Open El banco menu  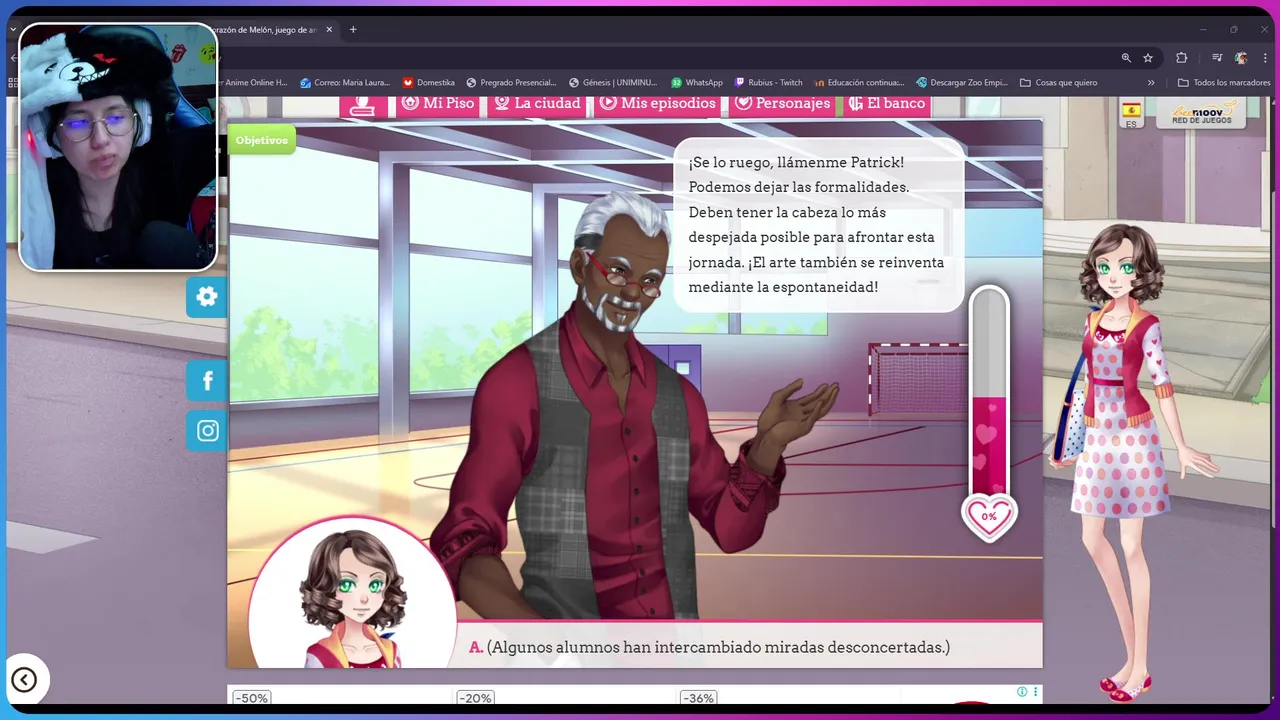(x=887, y=104)
